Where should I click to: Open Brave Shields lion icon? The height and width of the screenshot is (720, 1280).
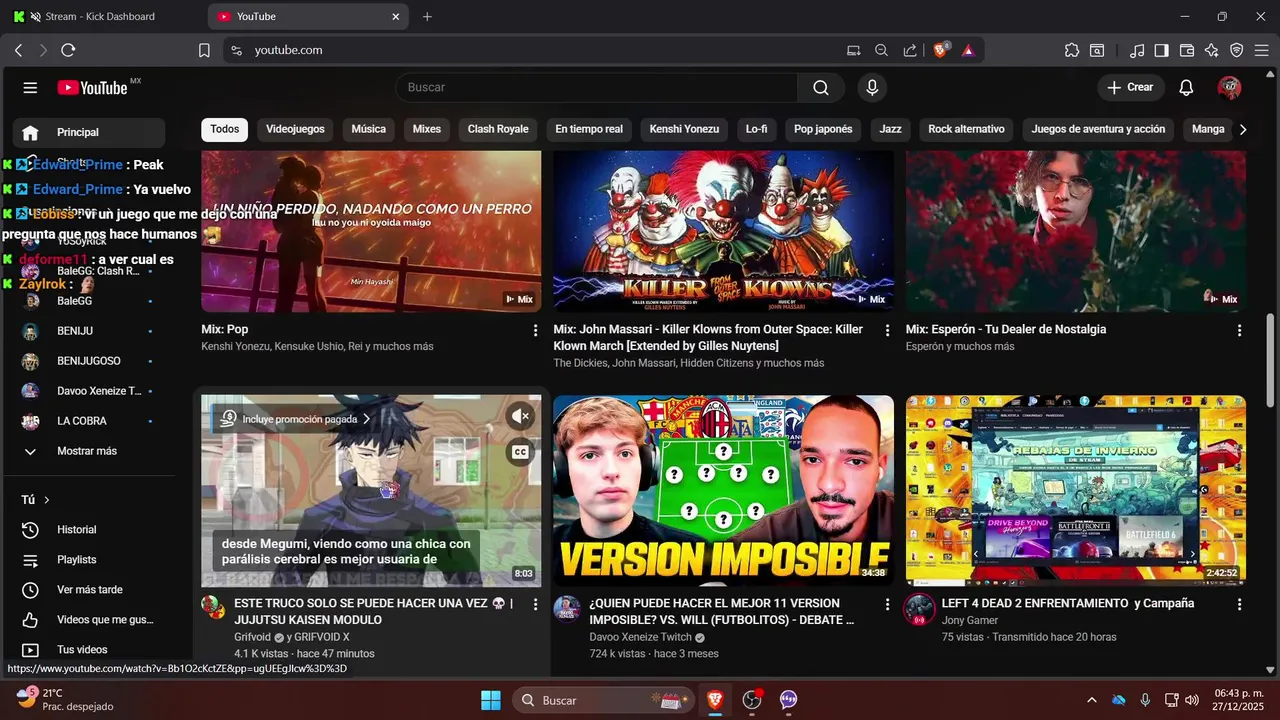tap(941, 50)
